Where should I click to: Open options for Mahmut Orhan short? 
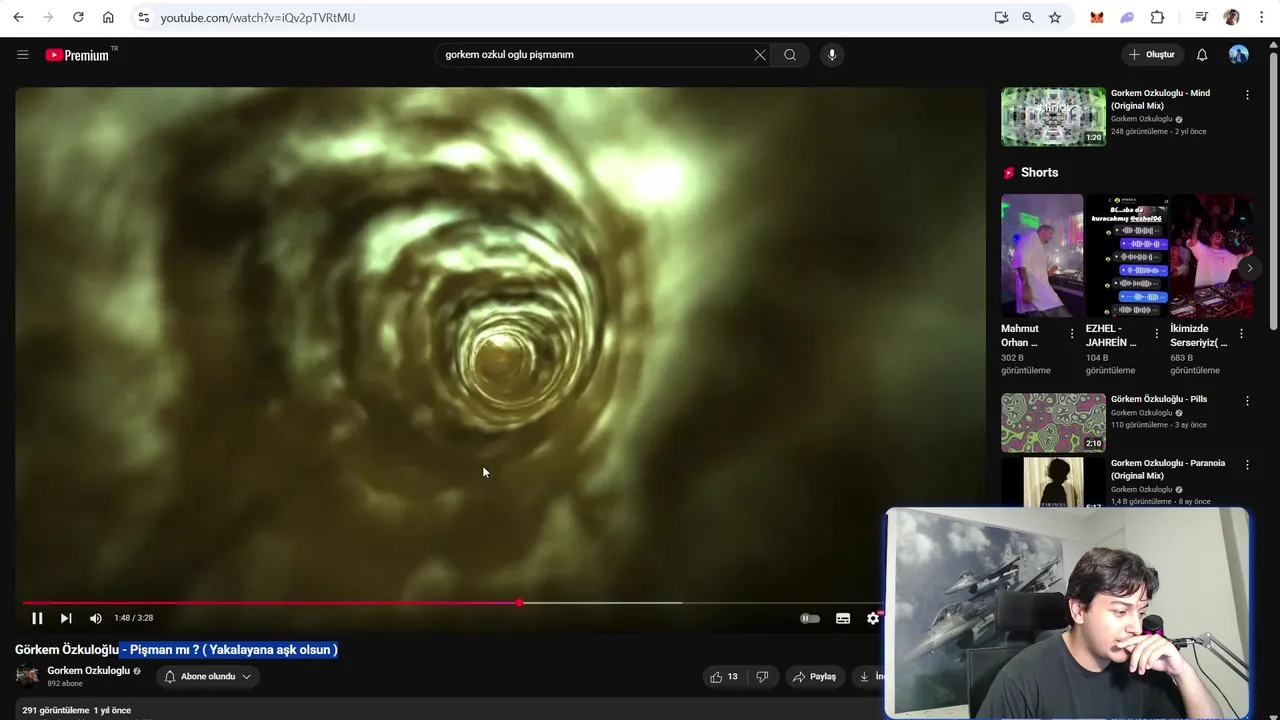(x=1072, y=333)
